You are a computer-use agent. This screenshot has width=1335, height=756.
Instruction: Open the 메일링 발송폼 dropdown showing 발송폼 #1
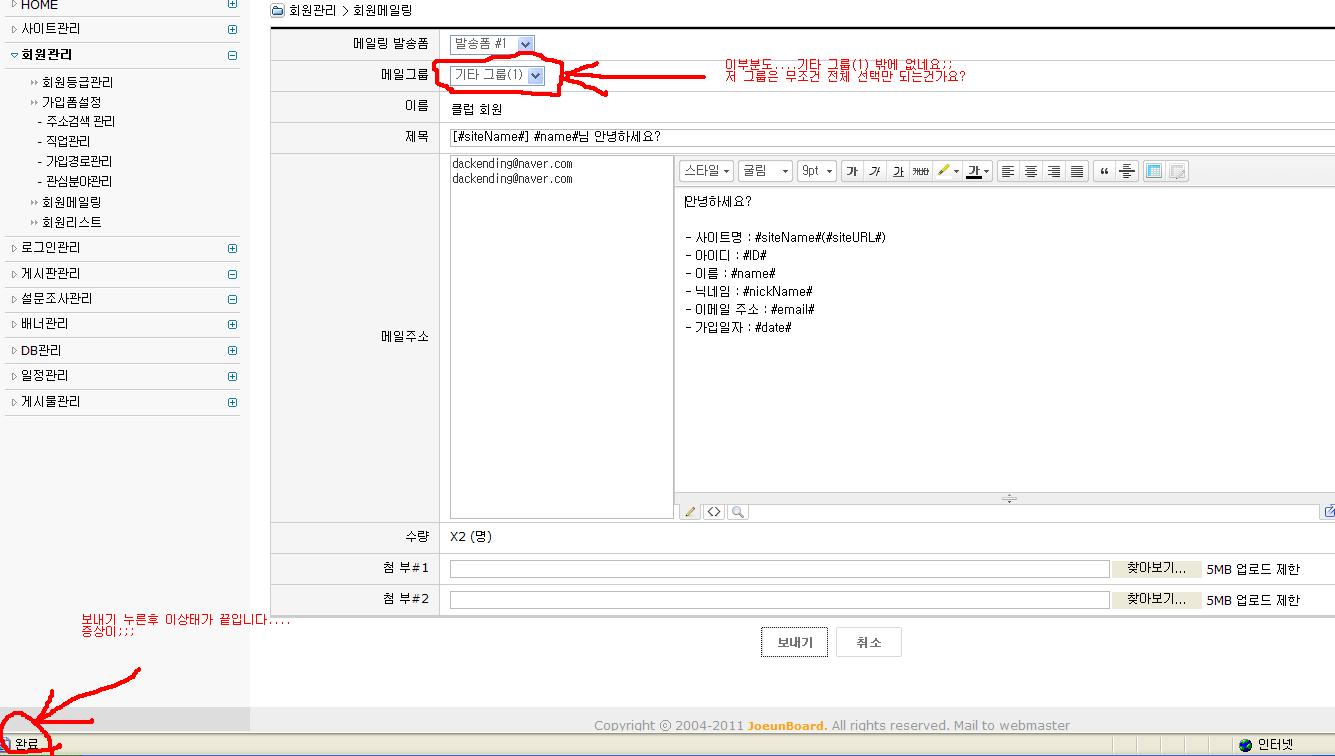coord(492,44)
